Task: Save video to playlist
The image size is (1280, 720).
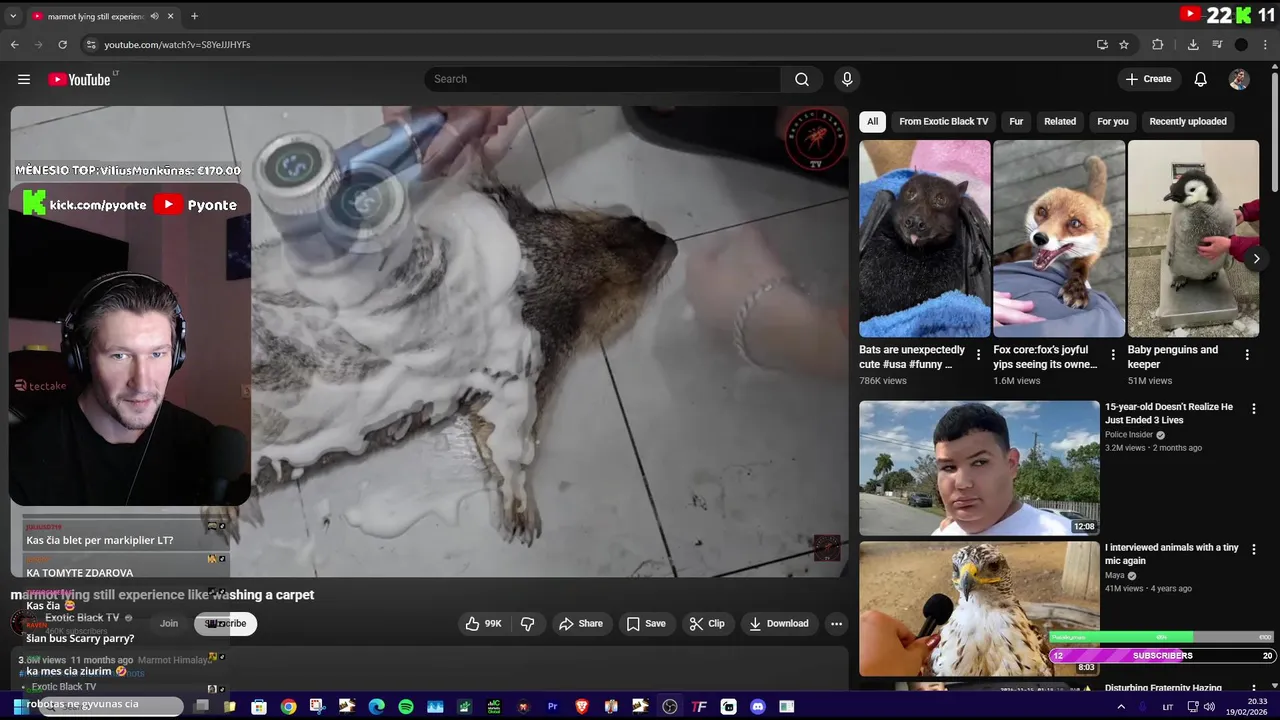Action: coord(646,624)
